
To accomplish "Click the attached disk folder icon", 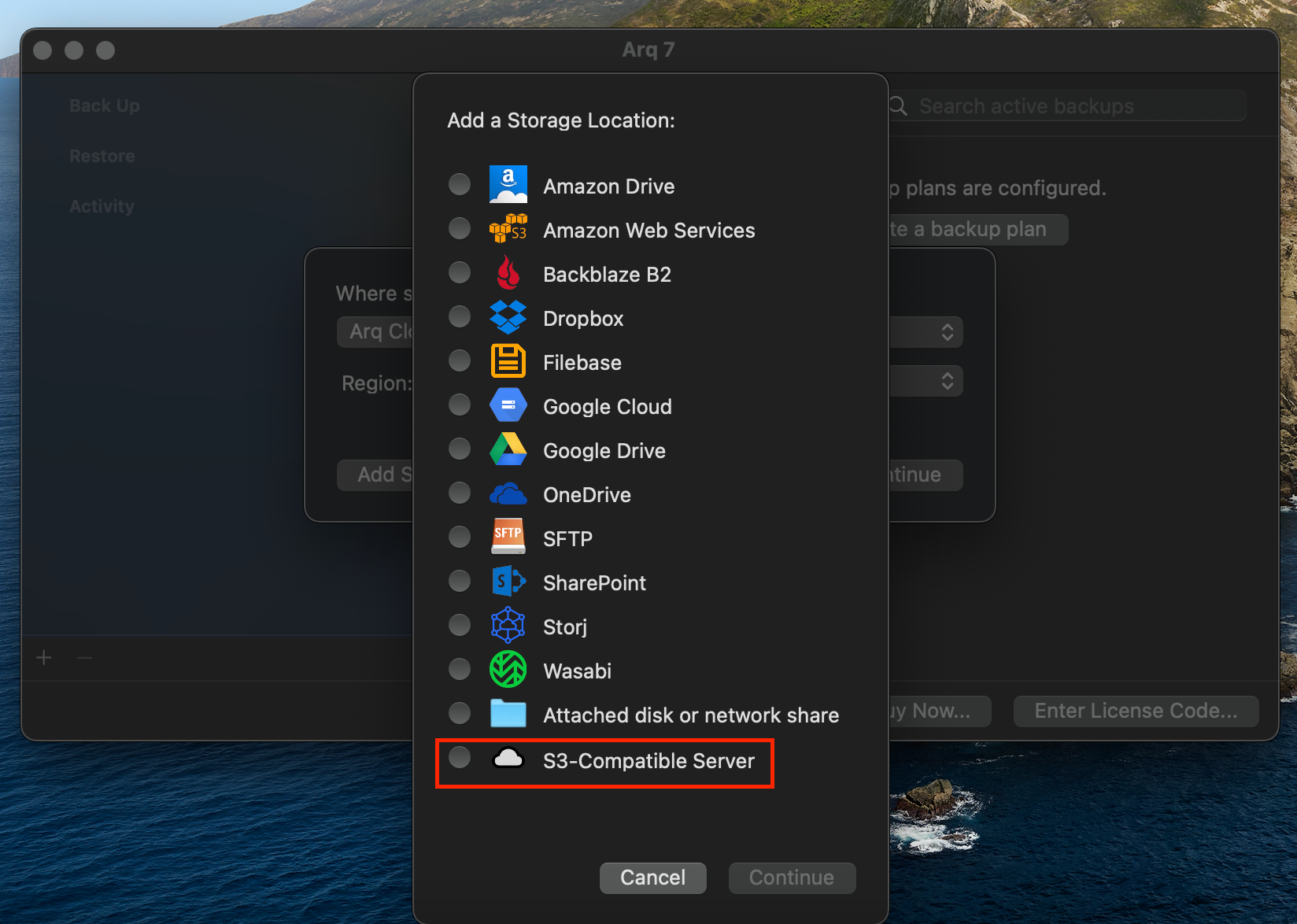I will pos(508,714).
